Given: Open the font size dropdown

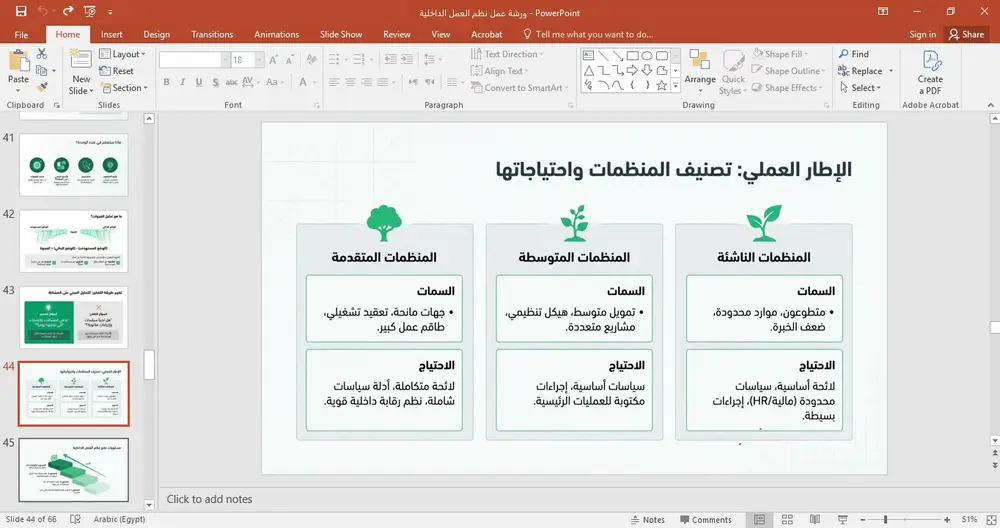Looking at the screenshot, I should pos(260,60).
